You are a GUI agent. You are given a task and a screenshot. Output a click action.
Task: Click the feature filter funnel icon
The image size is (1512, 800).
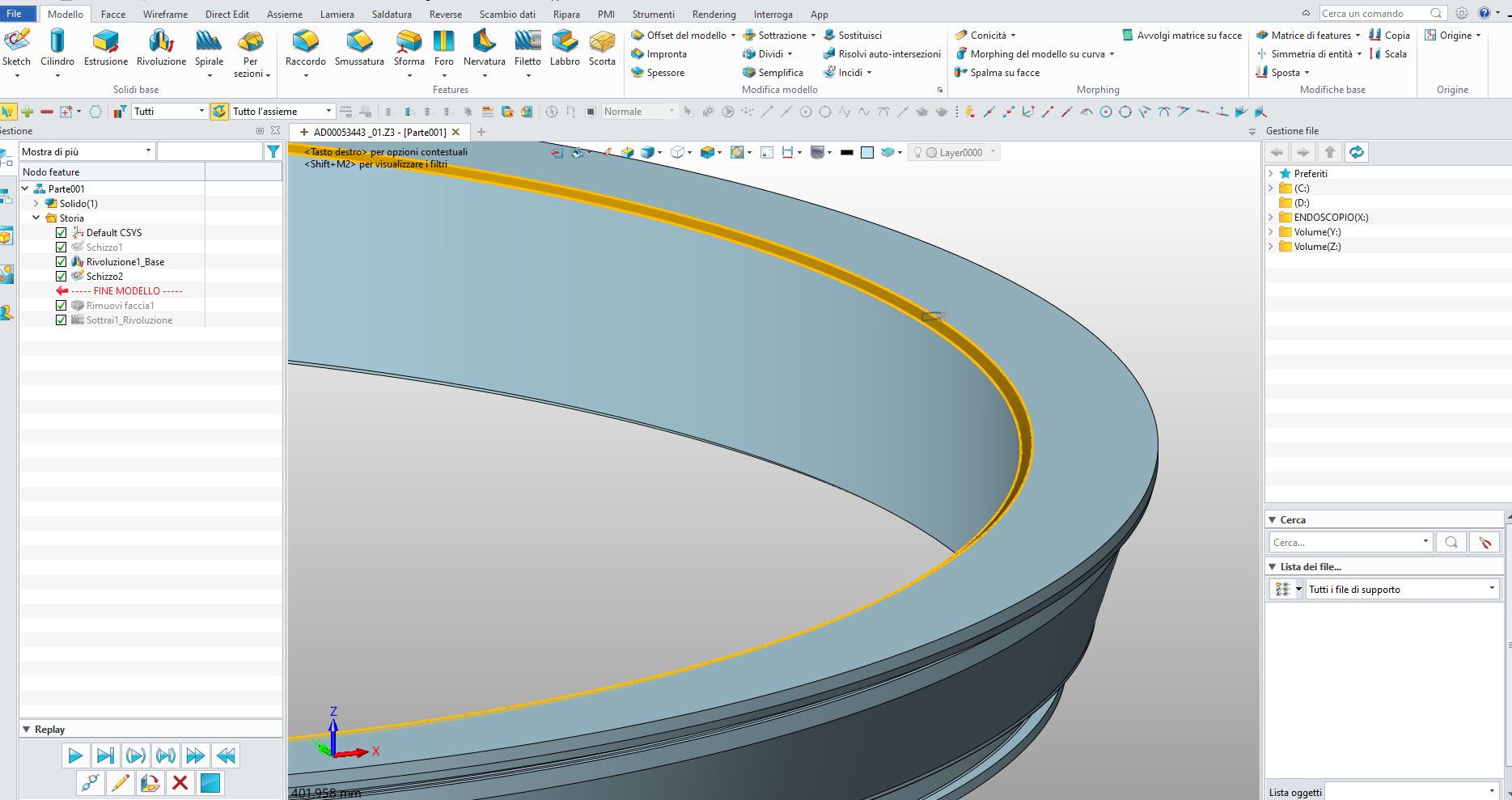(x=273, y=151)
